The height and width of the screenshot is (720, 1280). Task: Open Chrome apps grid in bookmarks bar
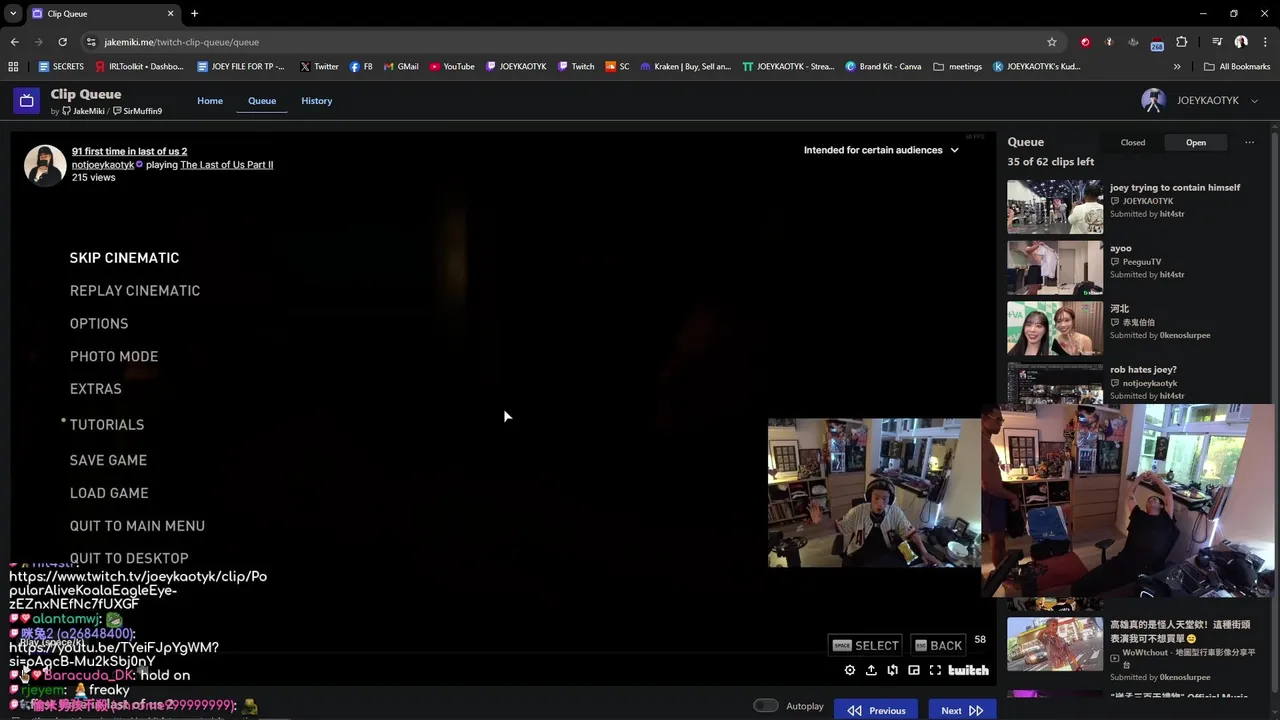click(x=13, y=66)
